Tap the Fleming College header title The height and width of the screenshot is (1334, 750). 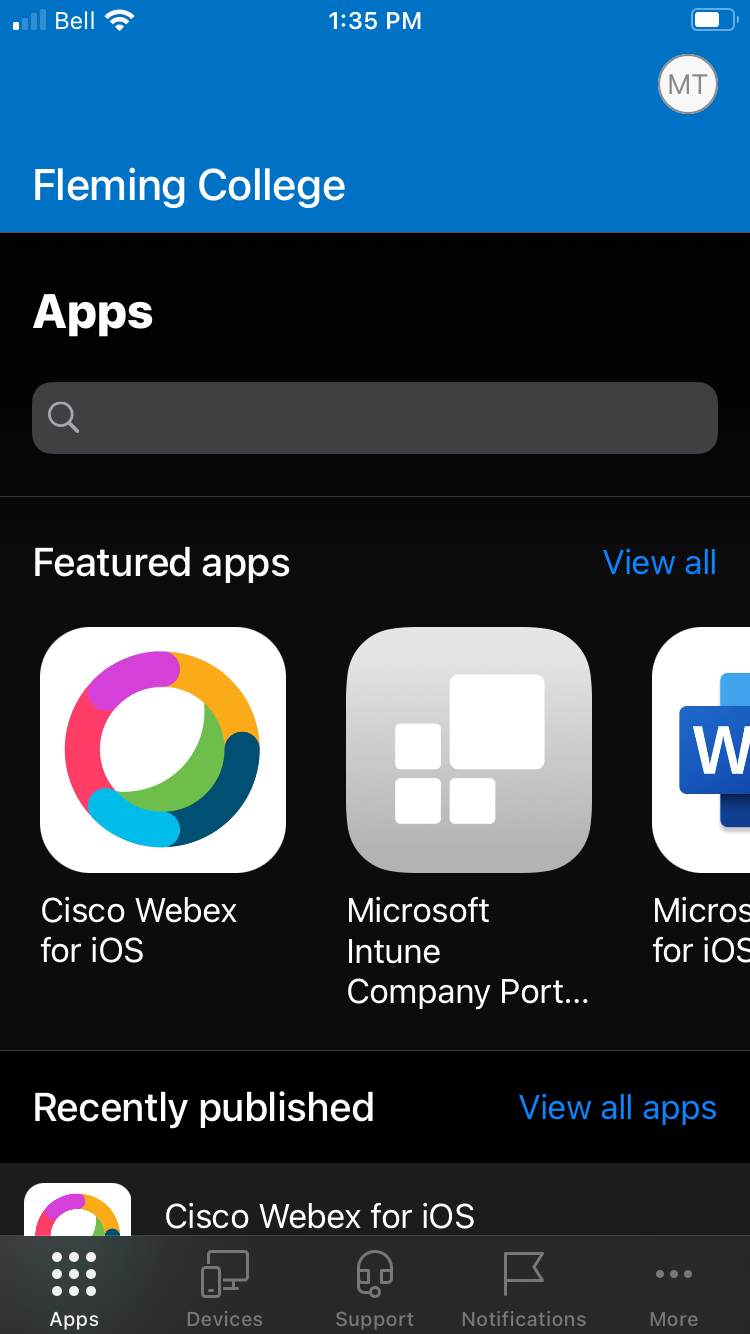tap(189, 186)
